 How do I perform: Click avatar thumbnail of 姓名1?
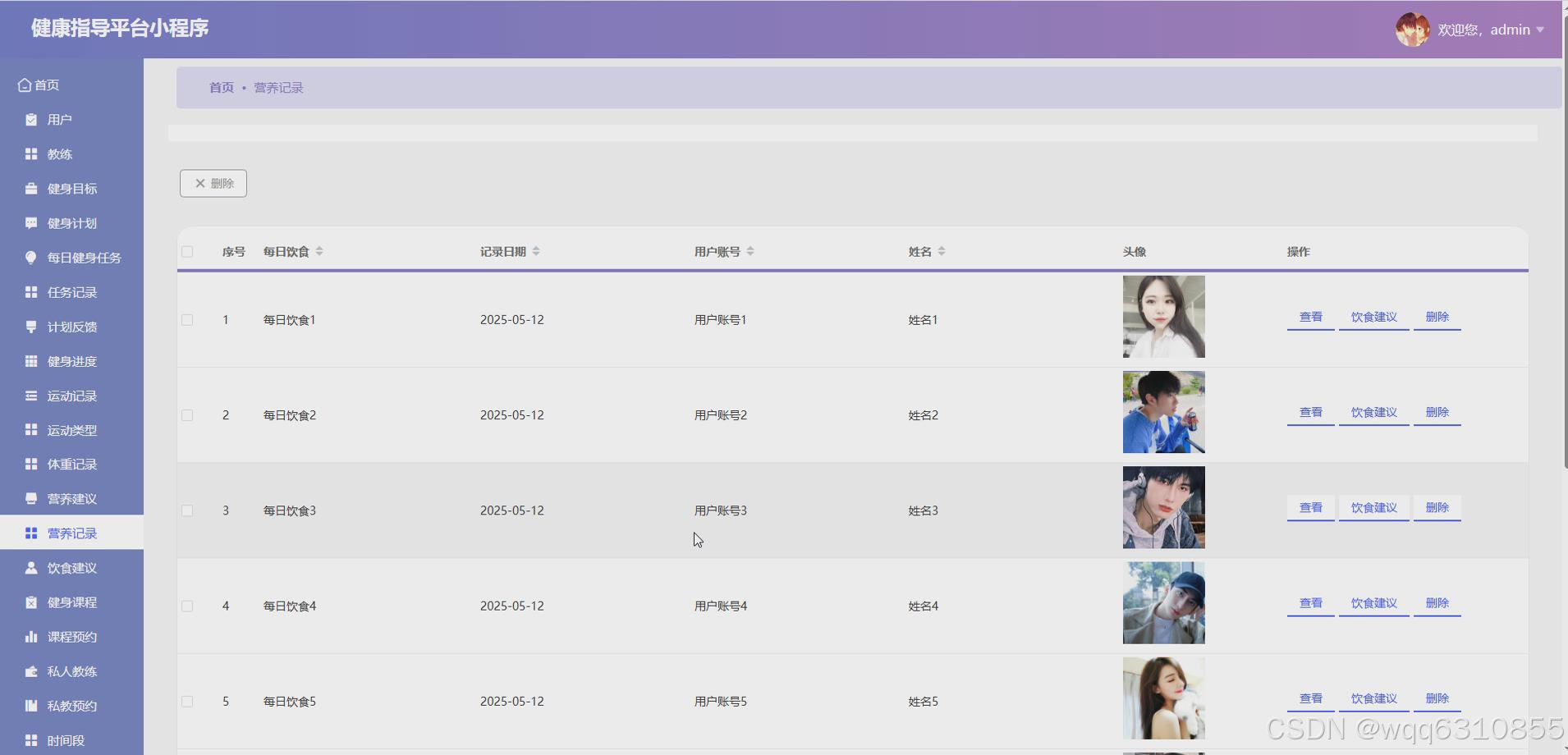point(1164,317)
